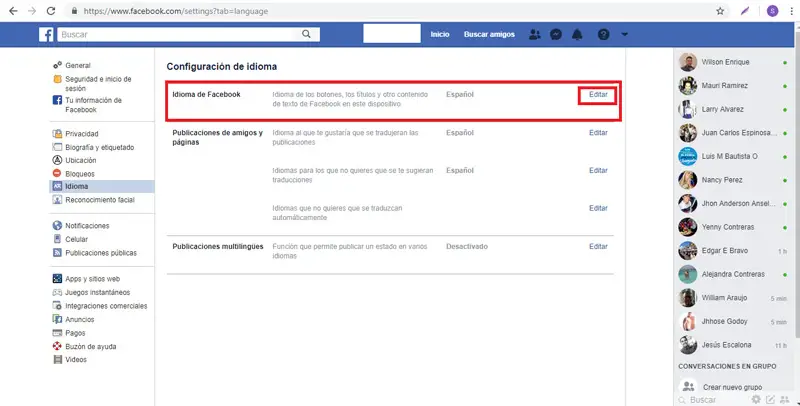The height and width of the screenshot is (406, 800).
Task: Open chat with Jhon Anderson Ansel
Action: 734,204
